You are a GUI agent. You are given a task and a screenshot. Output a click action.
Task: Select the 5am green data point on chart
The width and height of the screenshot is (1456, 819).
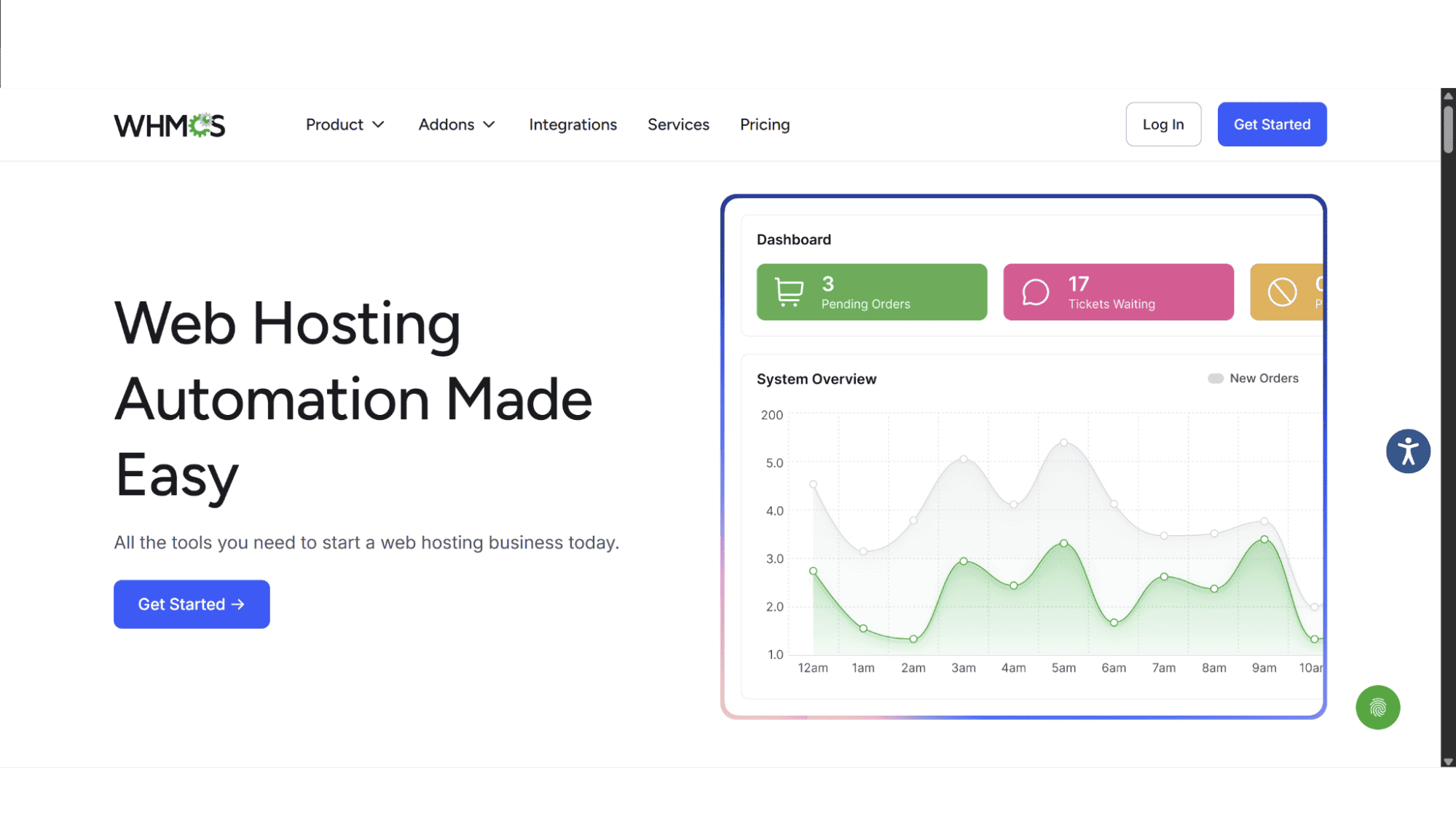coord(1063,543)
